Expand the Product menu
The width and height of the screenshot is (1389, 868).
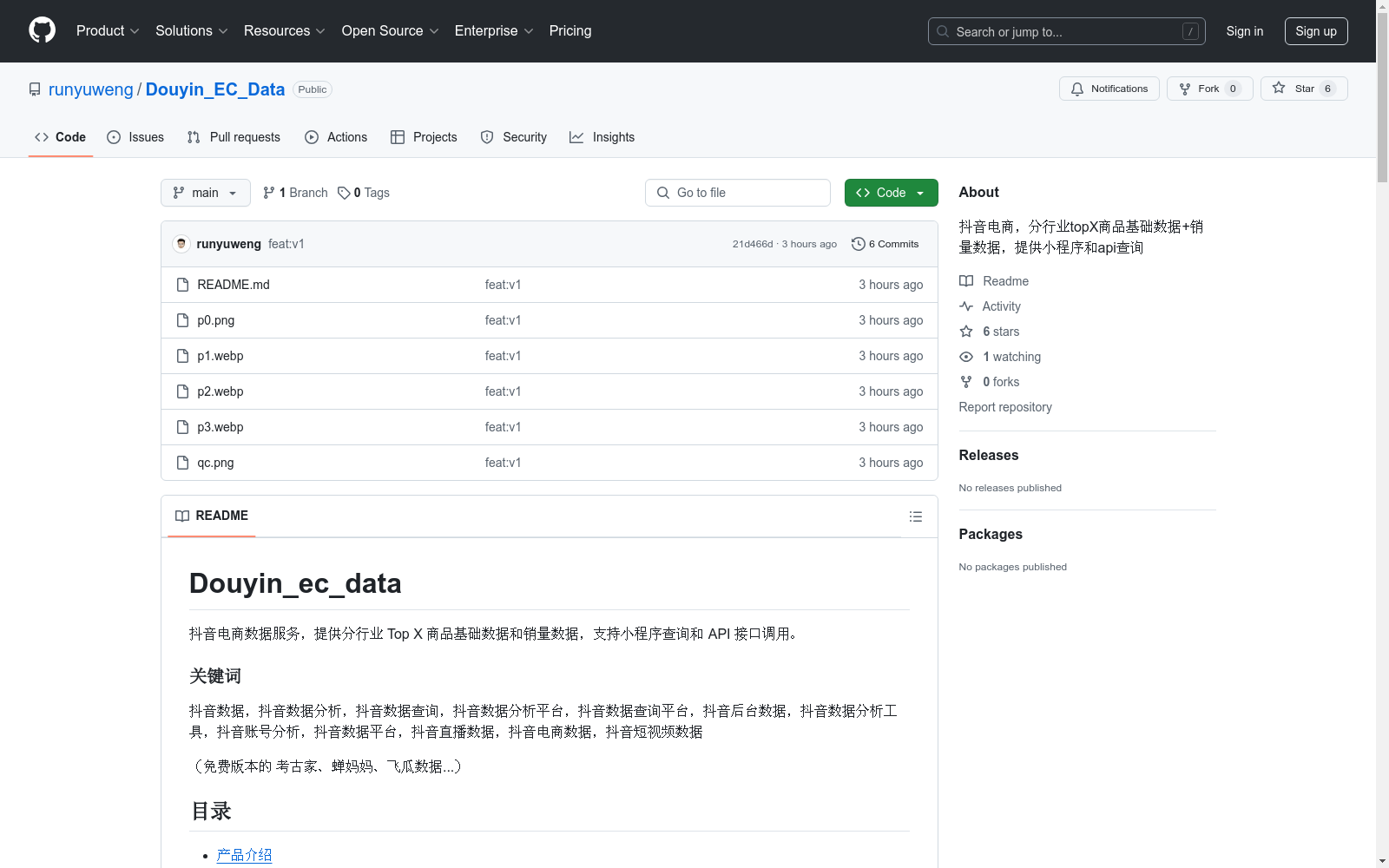click(108, 30)
